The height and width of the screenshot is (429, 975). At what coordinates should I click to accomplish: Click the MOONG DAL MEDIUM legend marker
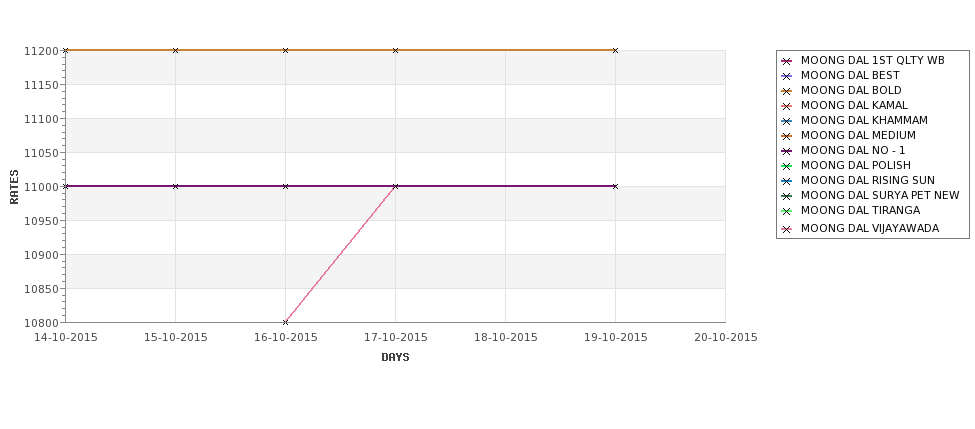coord(787,136)
